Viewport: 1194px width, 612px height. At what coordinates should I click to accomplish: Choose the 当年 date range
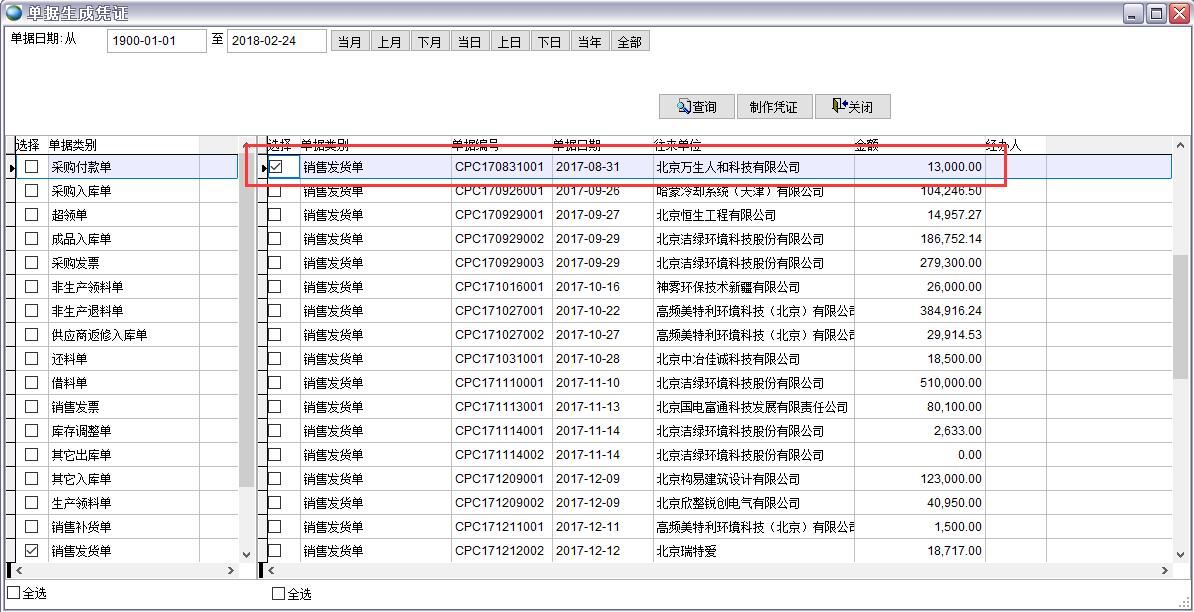590,42
